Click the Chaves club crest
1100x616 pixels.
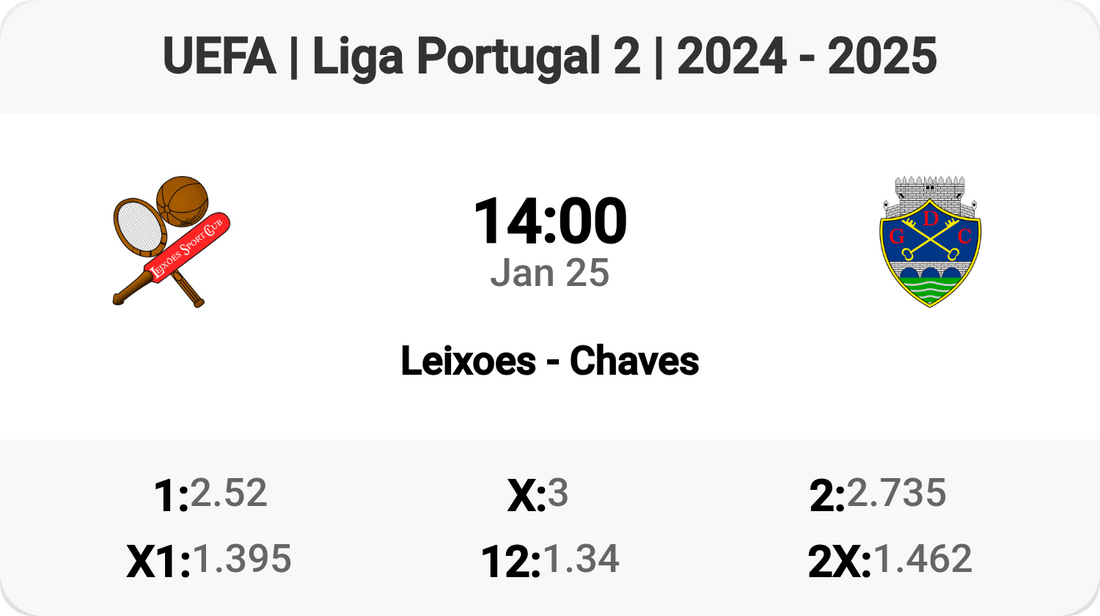click(x=929, y=241)
